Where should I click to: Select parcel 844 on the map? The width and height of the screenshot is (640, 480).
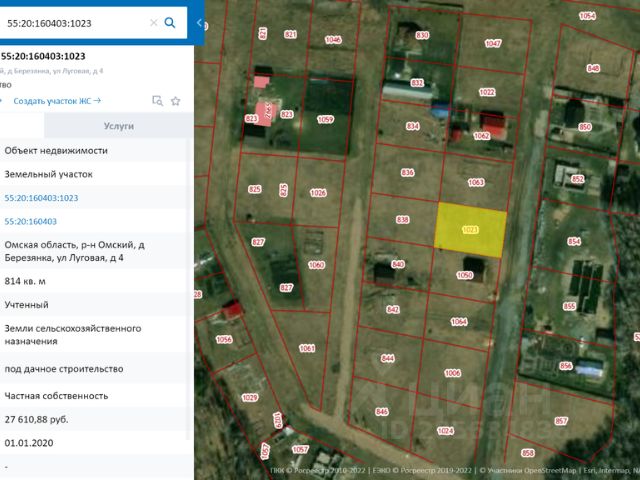point(387,358)
